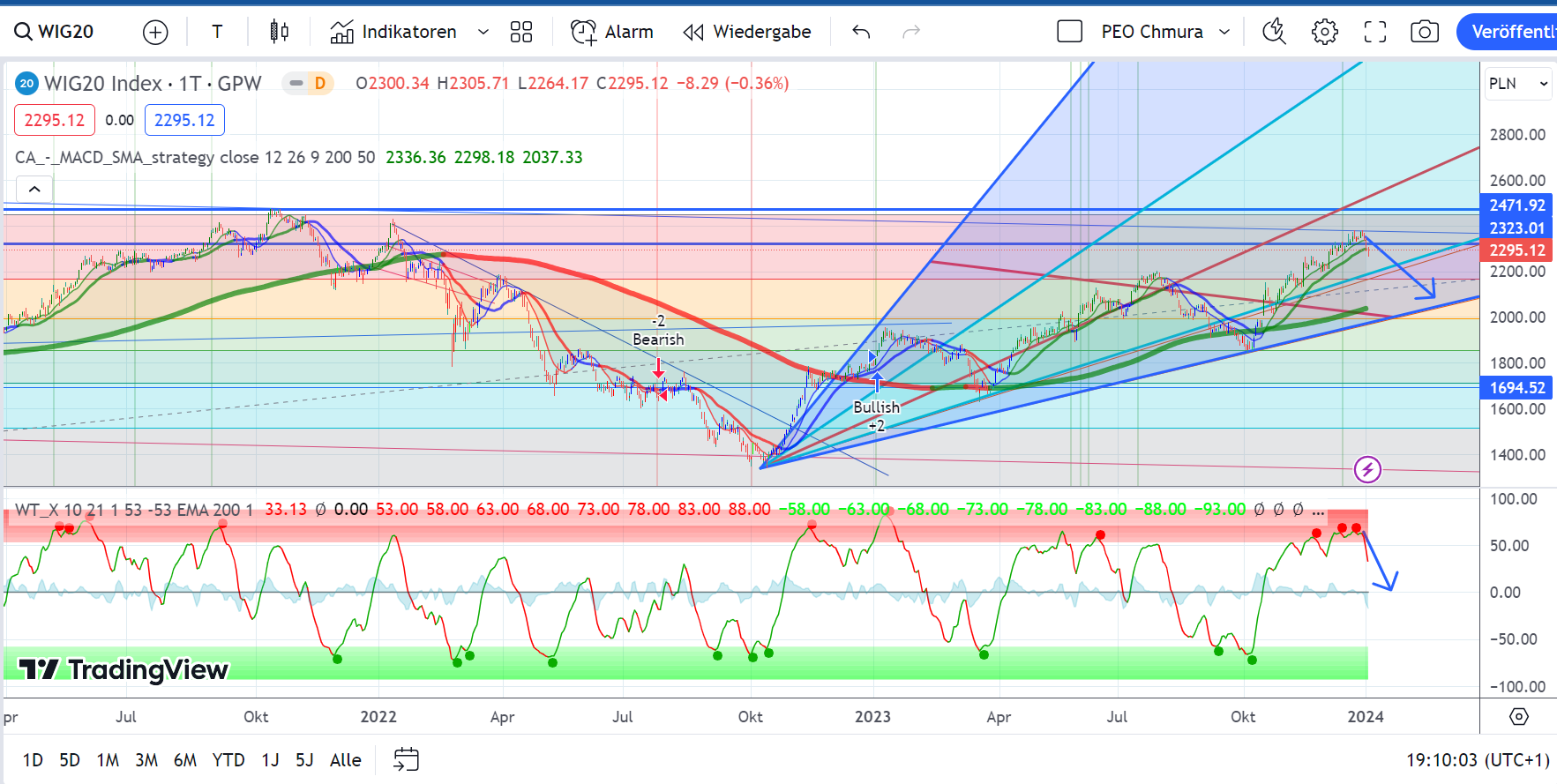Click the undo arrow
Viewport: 1557px width, 784px height.
pyautogui.click(x=861, y=33)
